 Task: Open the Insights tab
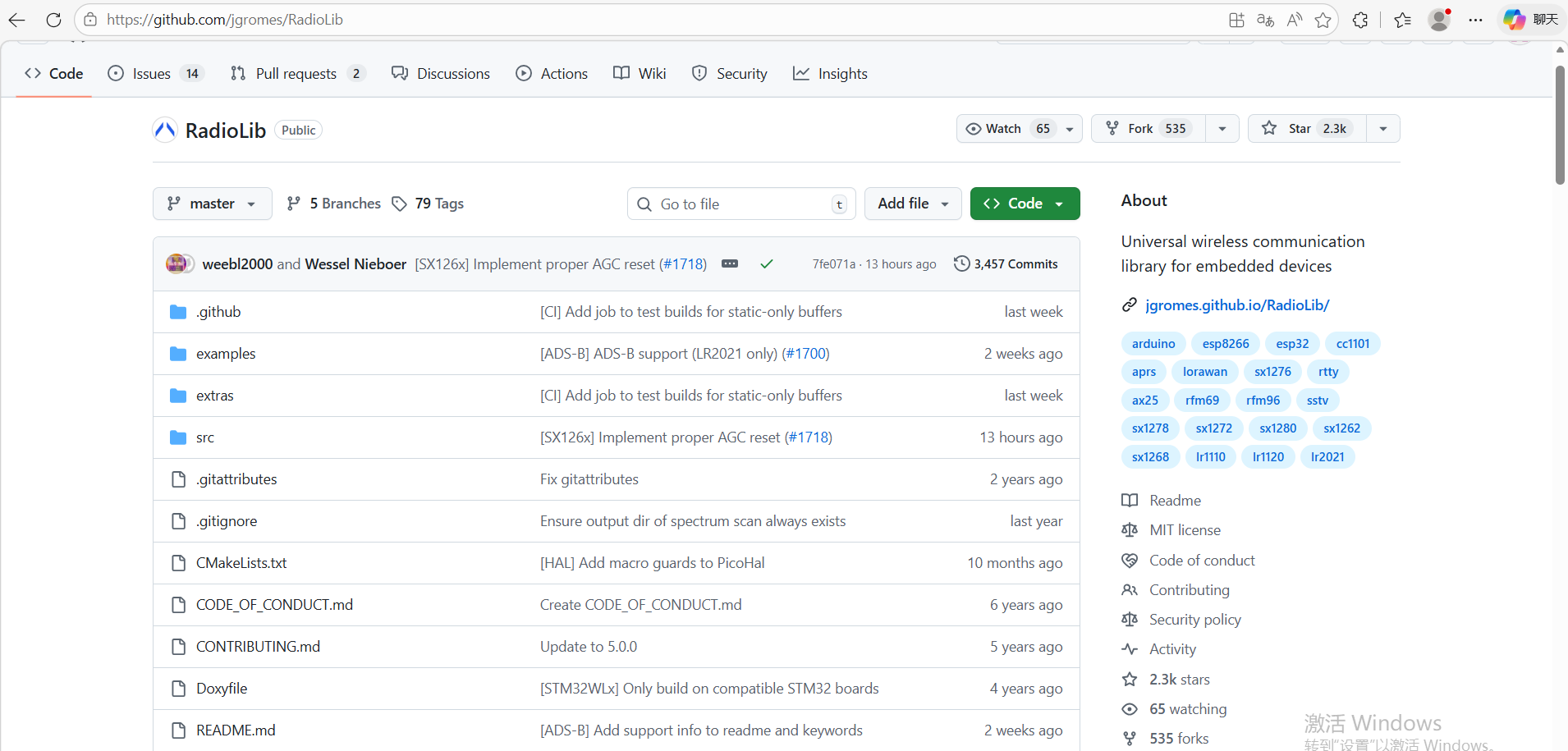click(x=830, y=74)
